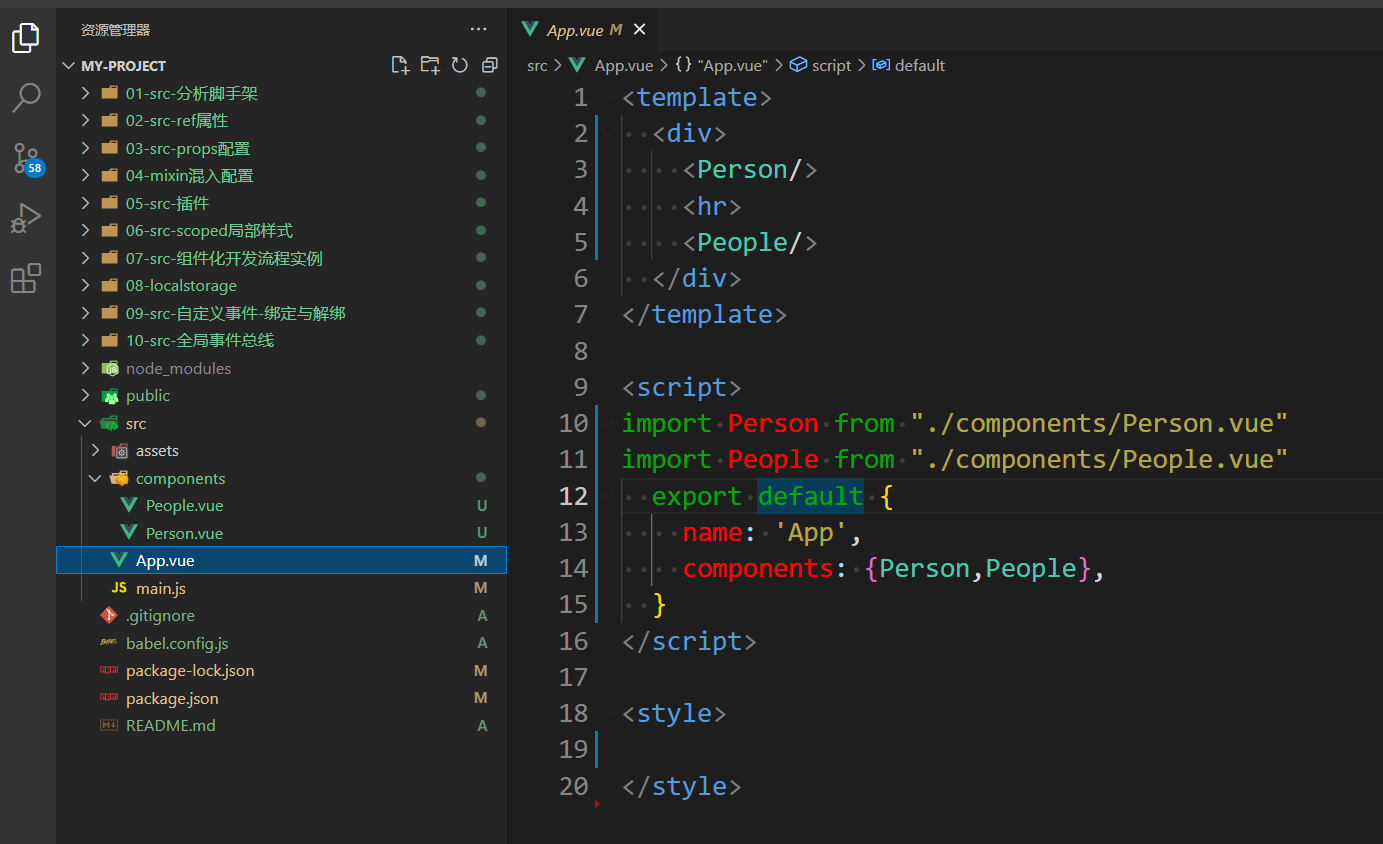Viewport: 1383px width, 844px height.
Task: Click line number 1 in the gutter
Action: click(x=581, y=97)
